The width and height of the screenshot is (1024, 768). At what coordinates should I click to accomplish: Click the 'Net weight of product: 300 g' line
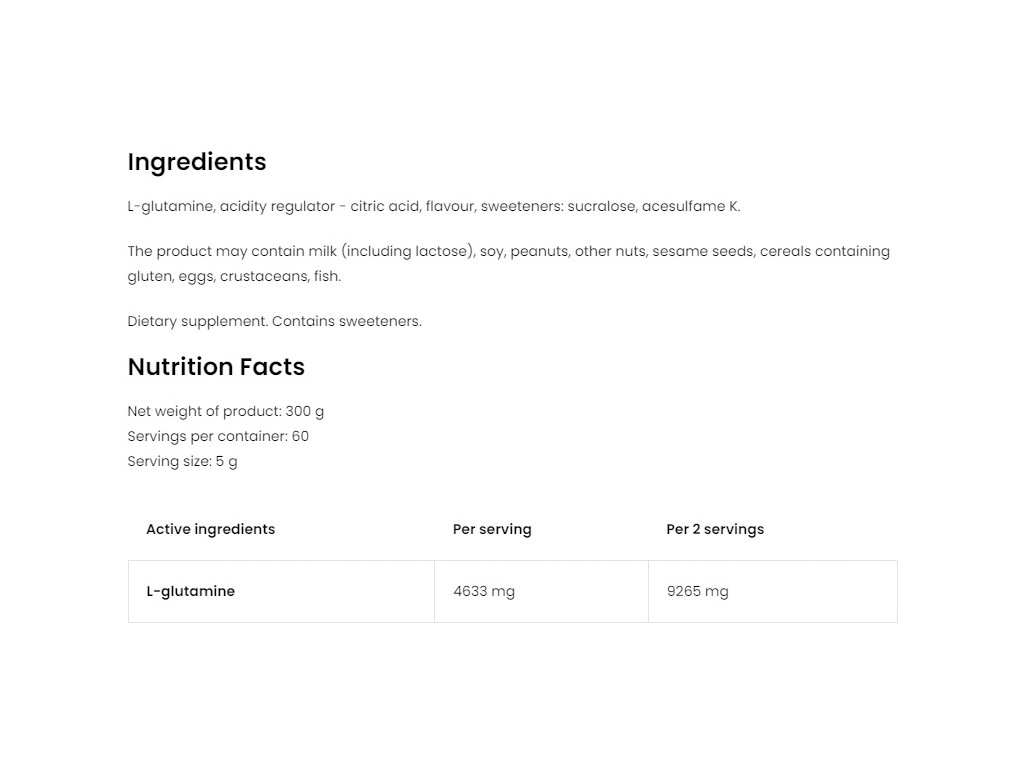click(x=225, y=411)
